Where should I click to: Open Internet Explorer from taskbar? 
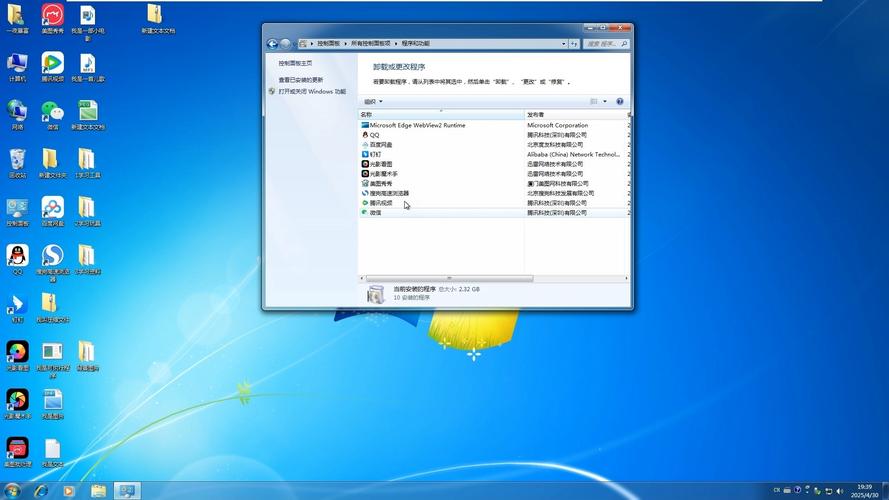point(41,491)
